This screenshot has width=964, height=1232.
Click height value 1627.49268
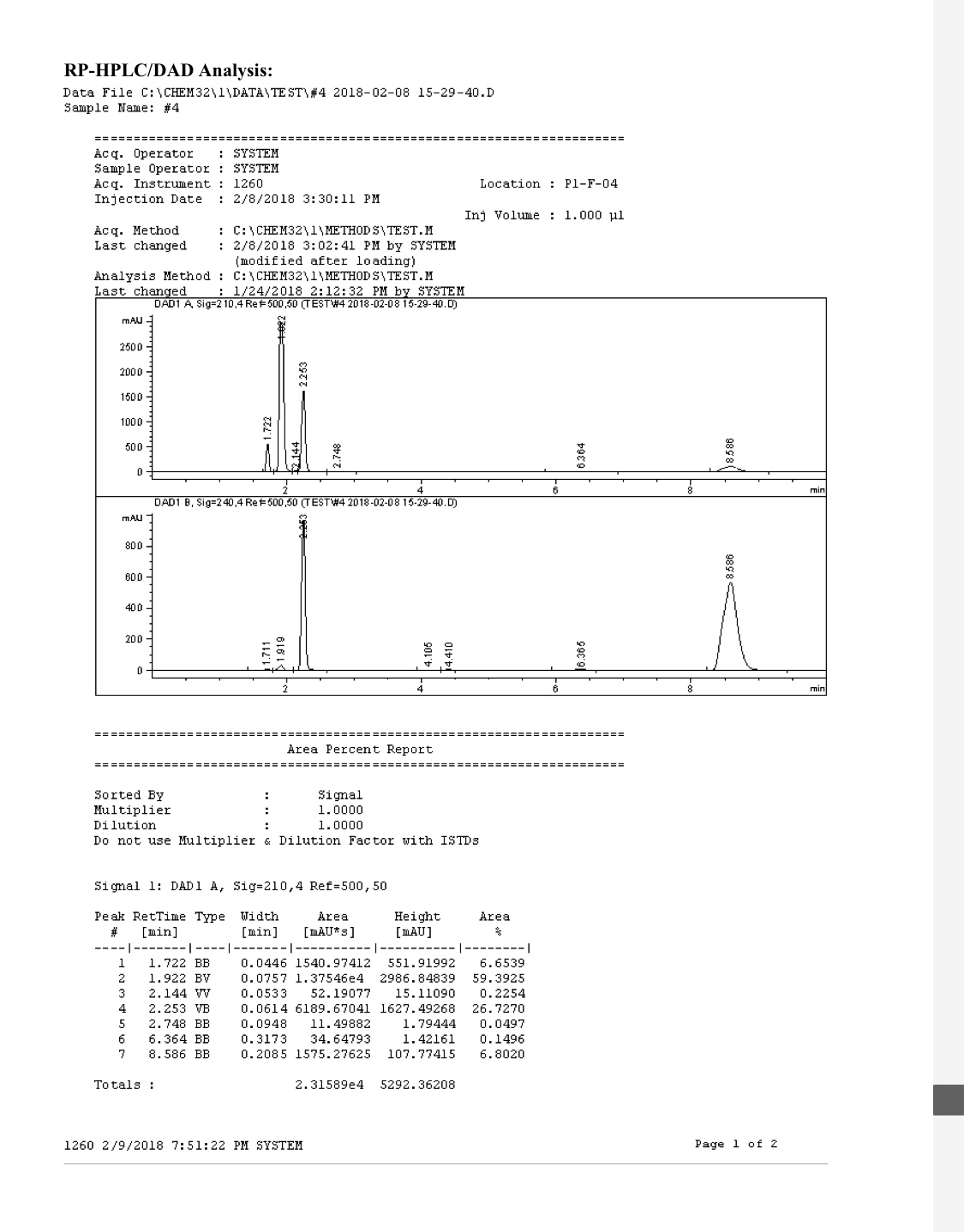coord(417,1009)
